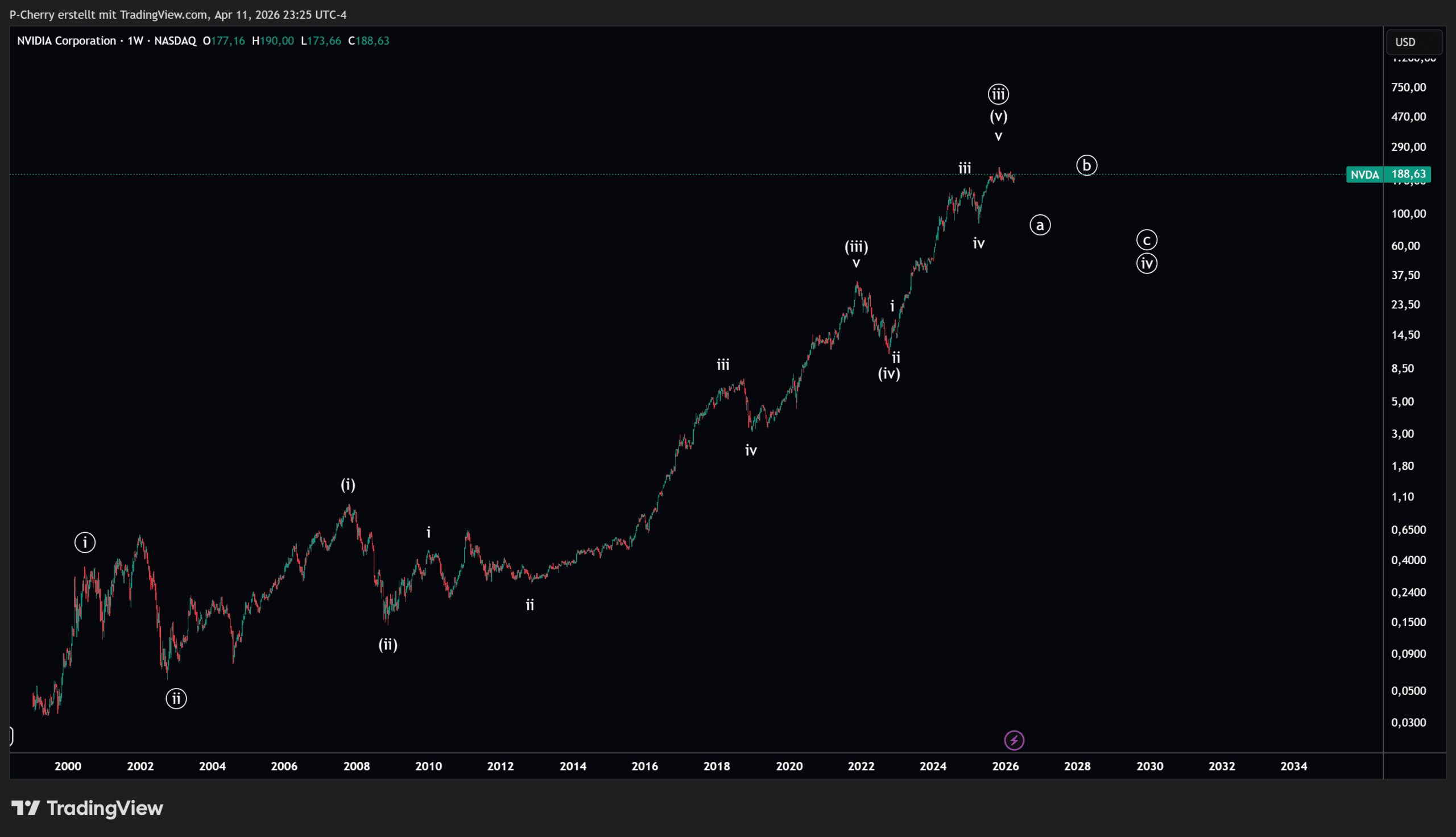
Task: Select the circled wave b label
Action: coord(1086,165)
